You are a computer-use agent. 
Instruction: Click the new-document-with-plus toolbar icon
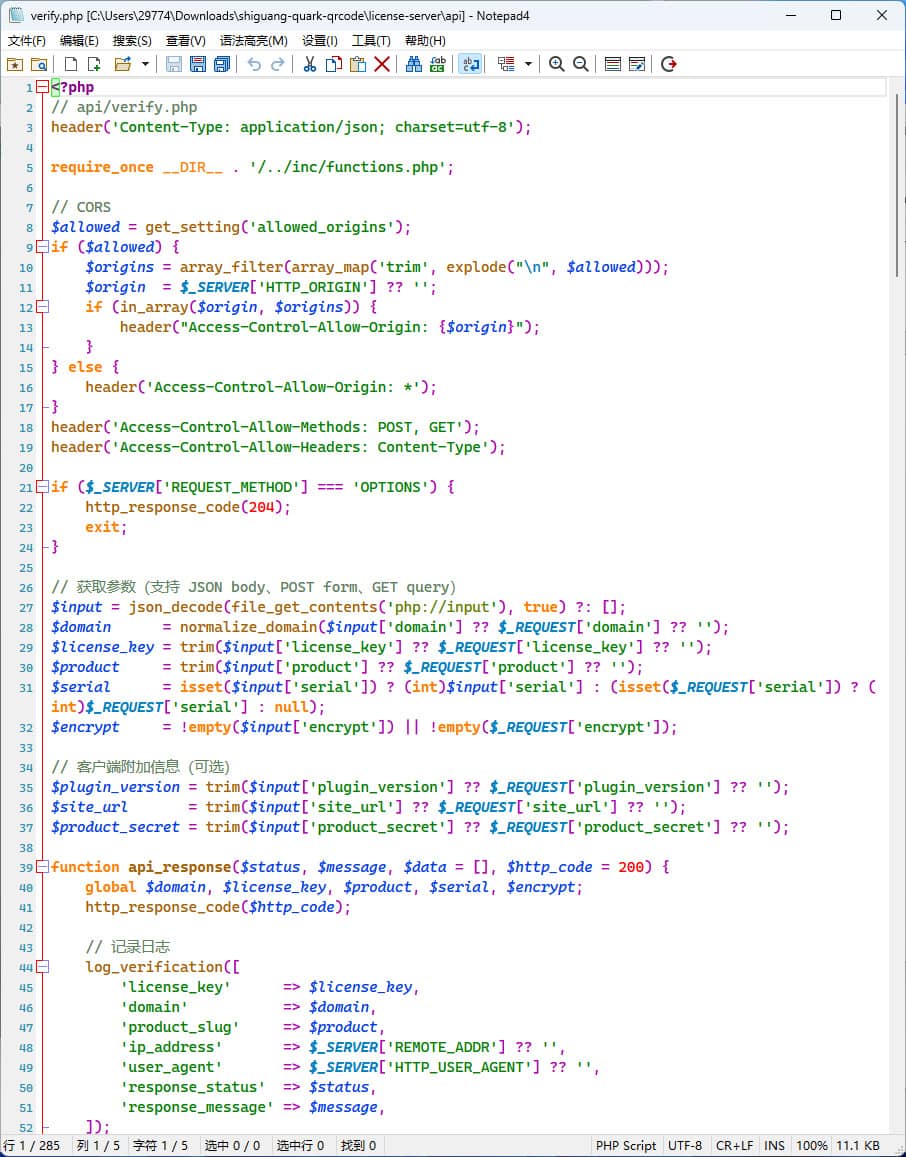94,64
